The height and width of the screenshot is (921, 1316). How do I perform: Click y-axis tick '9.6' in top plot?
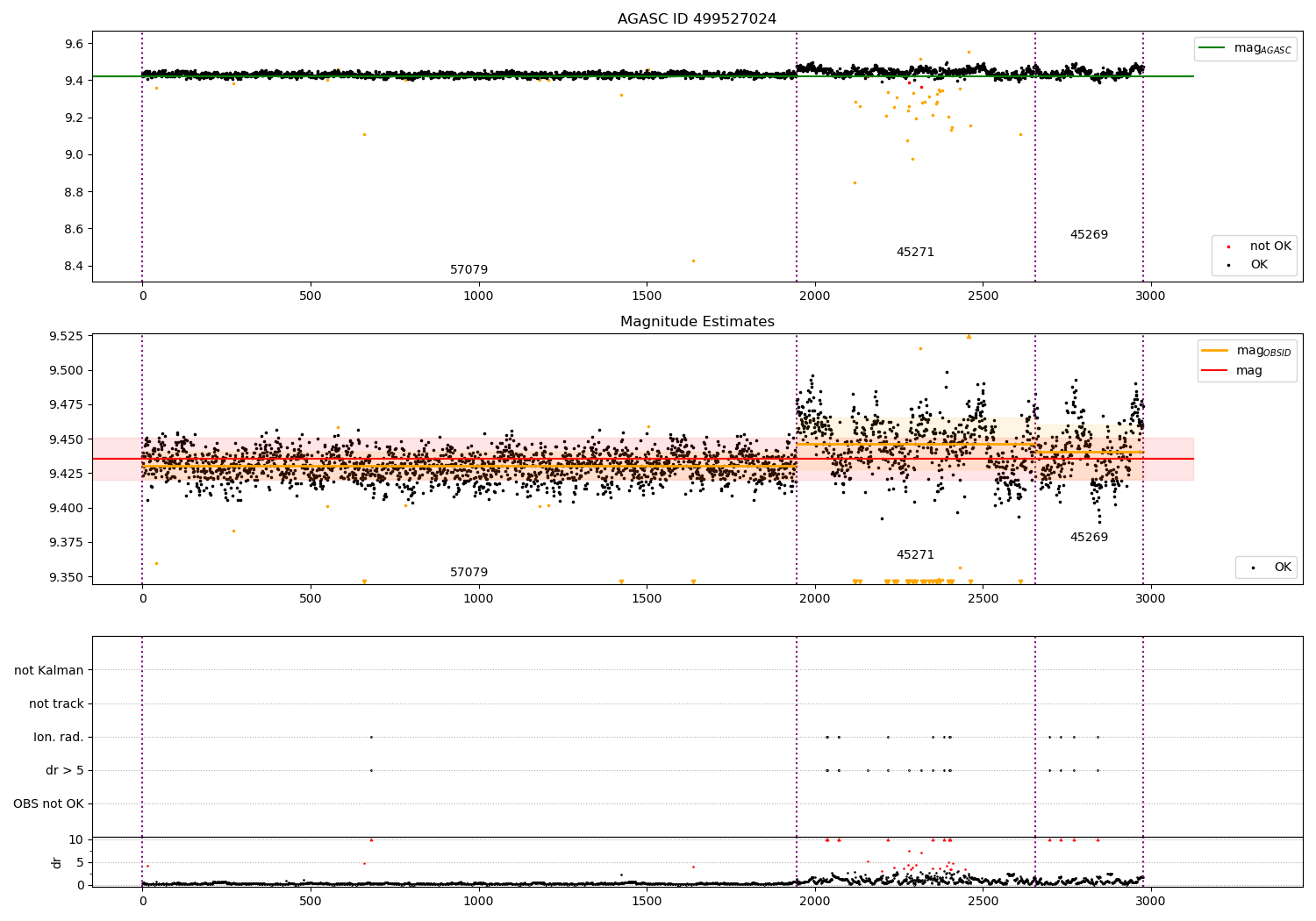[x=74, y=44]
